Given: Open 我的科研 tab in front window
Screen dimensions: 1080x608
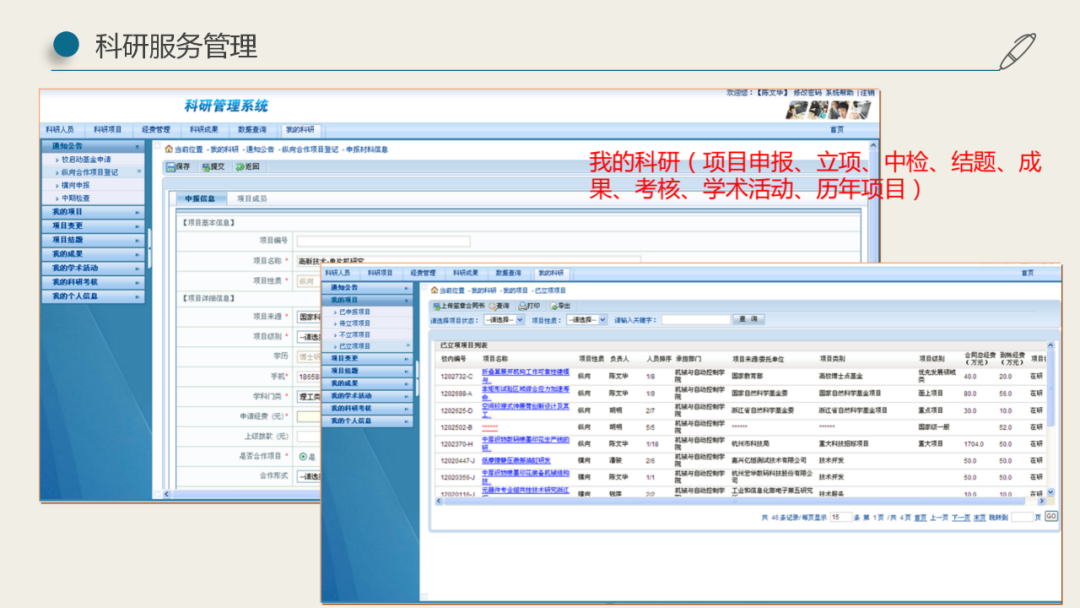Looking at the screenshot, I should click(551, 273).
